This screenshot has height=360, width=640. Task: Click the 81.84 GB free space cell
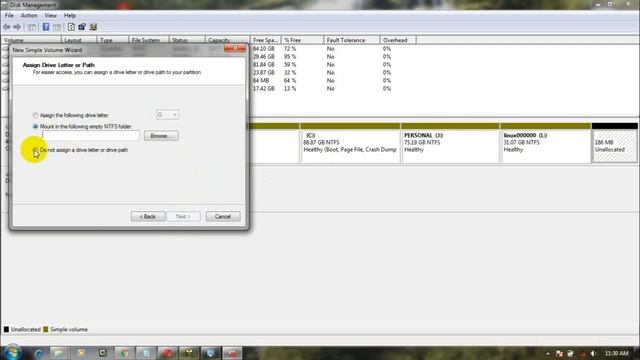tap(264, 64)
